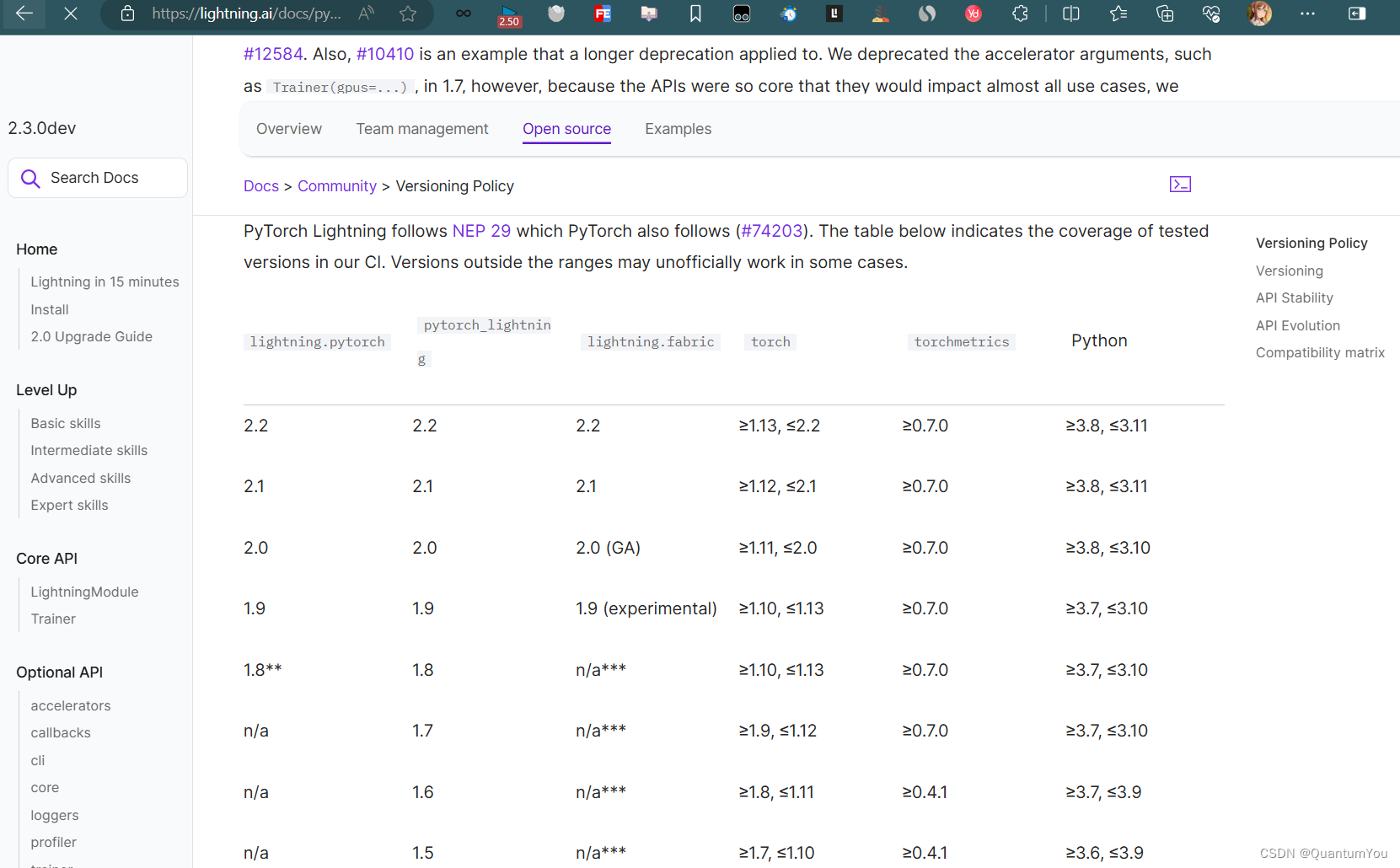Open the Install sidebar page
The image size is (1400, 868).
50,309
